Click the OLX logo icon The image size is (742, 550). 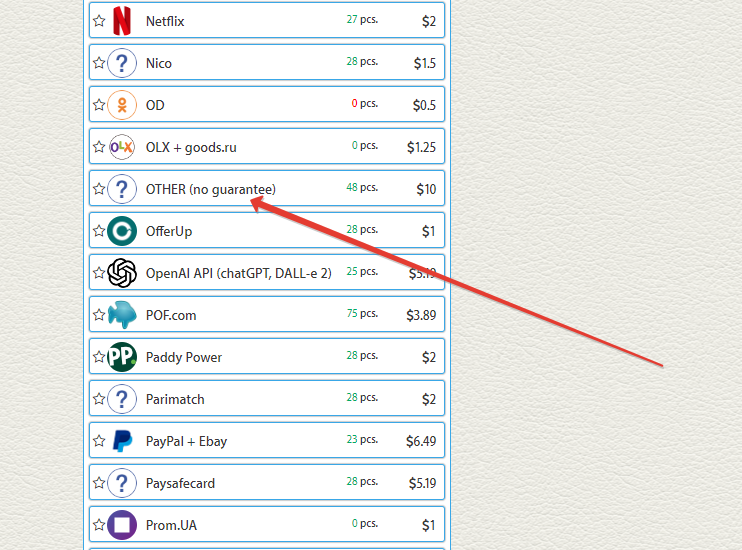pos(122,147)
